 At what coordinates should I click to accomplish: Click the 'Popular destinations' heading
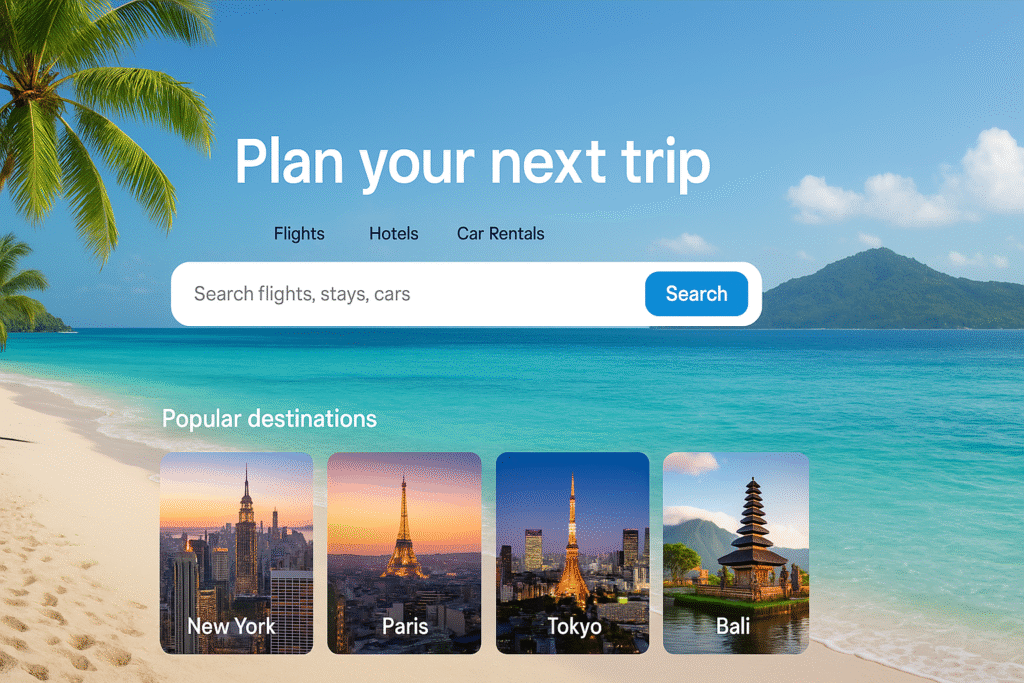(269, 419)
